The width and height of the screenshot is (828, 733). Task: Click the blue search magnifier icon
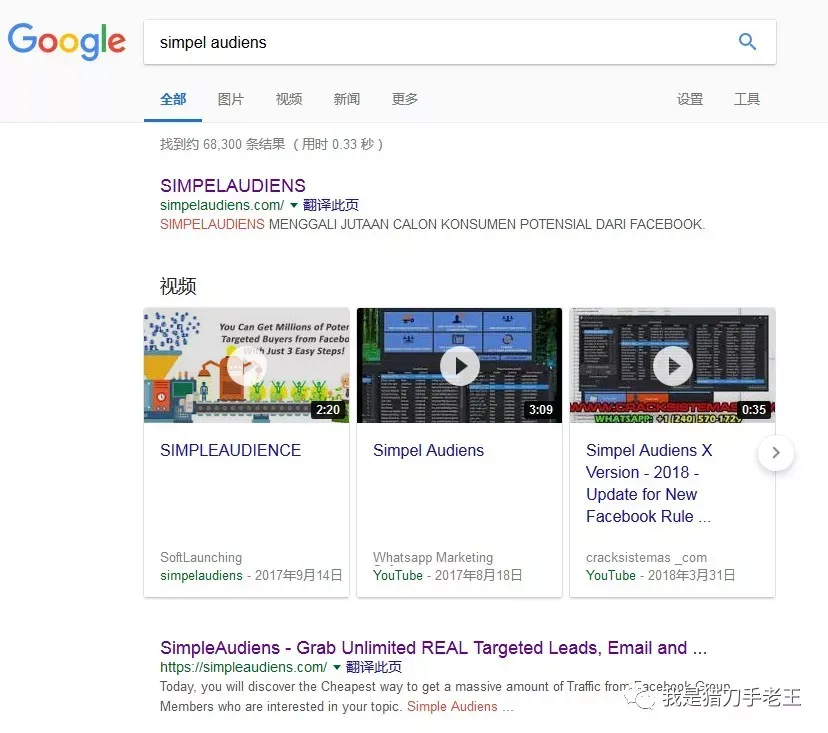pyautogui.click(x=747, y=41)
